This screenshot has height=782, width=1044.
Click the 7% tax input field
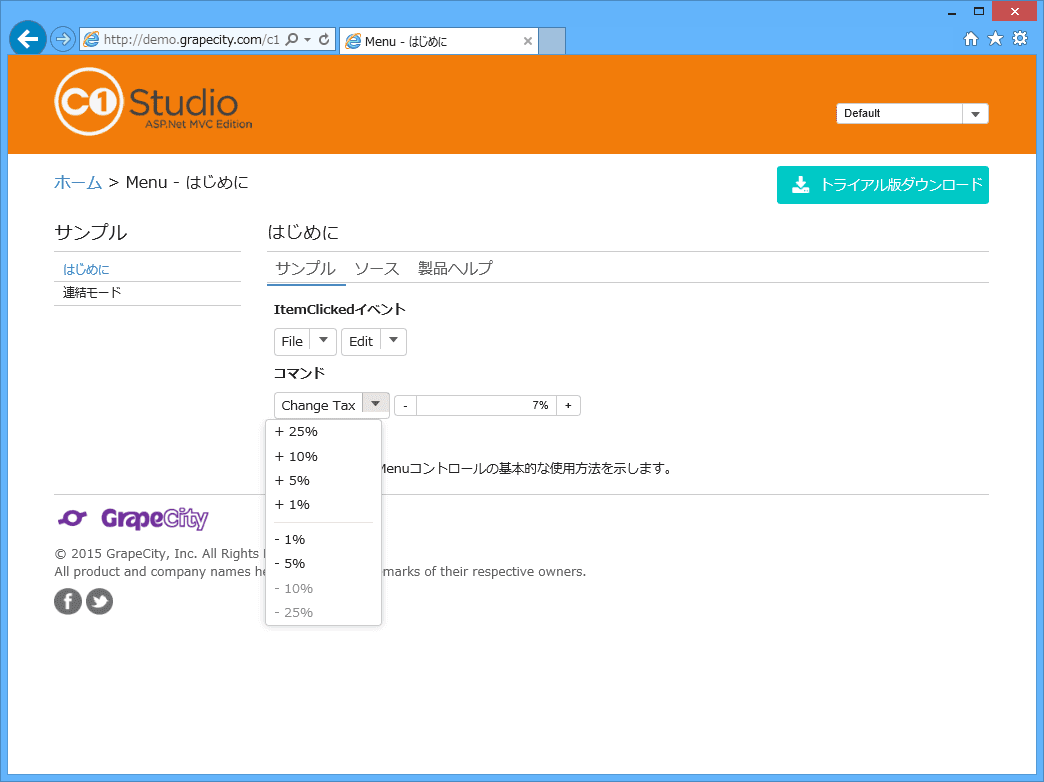[487, 406]
